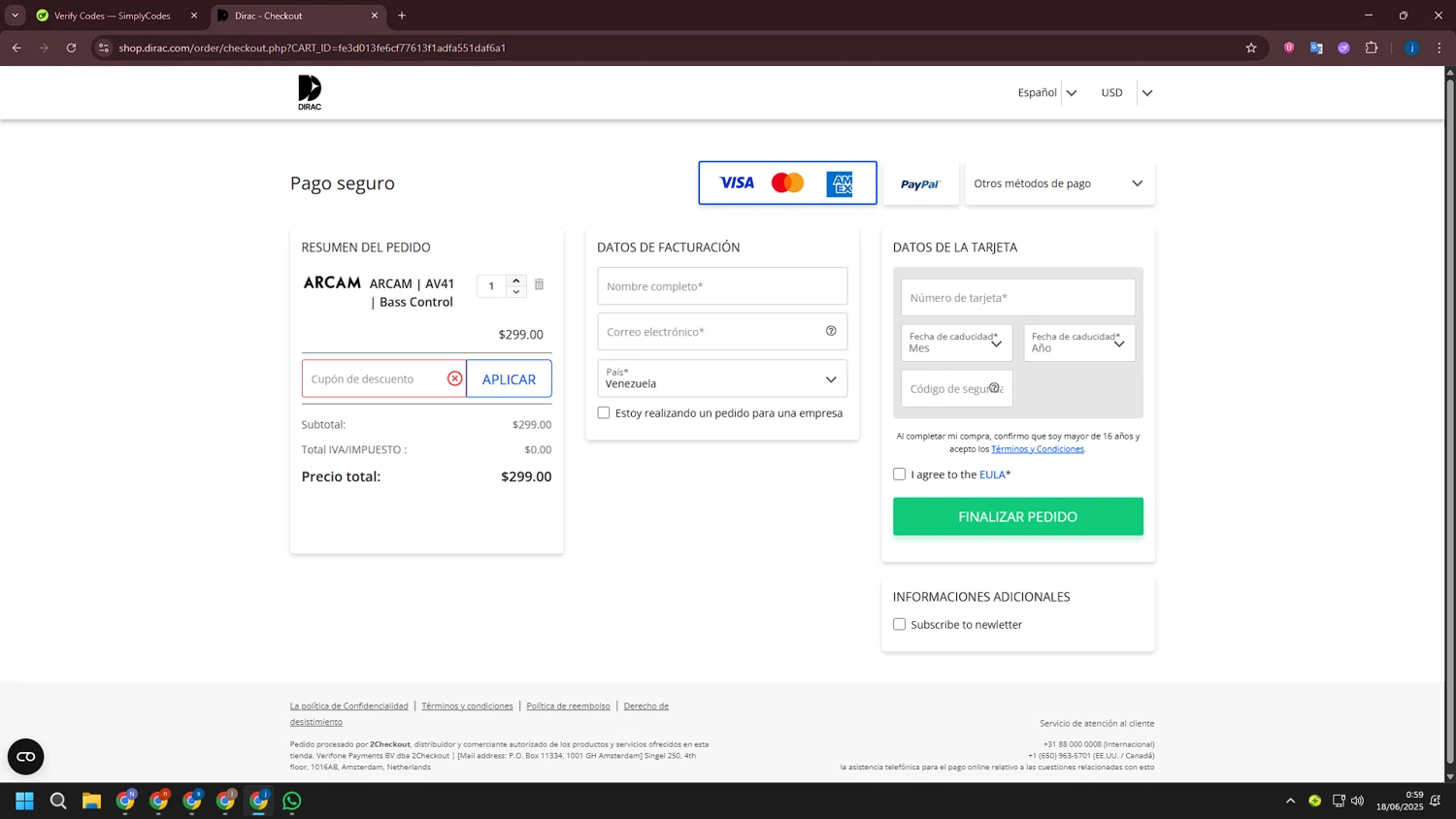
Task: Click the site information icon in address bar
Action: click(104, 48)
